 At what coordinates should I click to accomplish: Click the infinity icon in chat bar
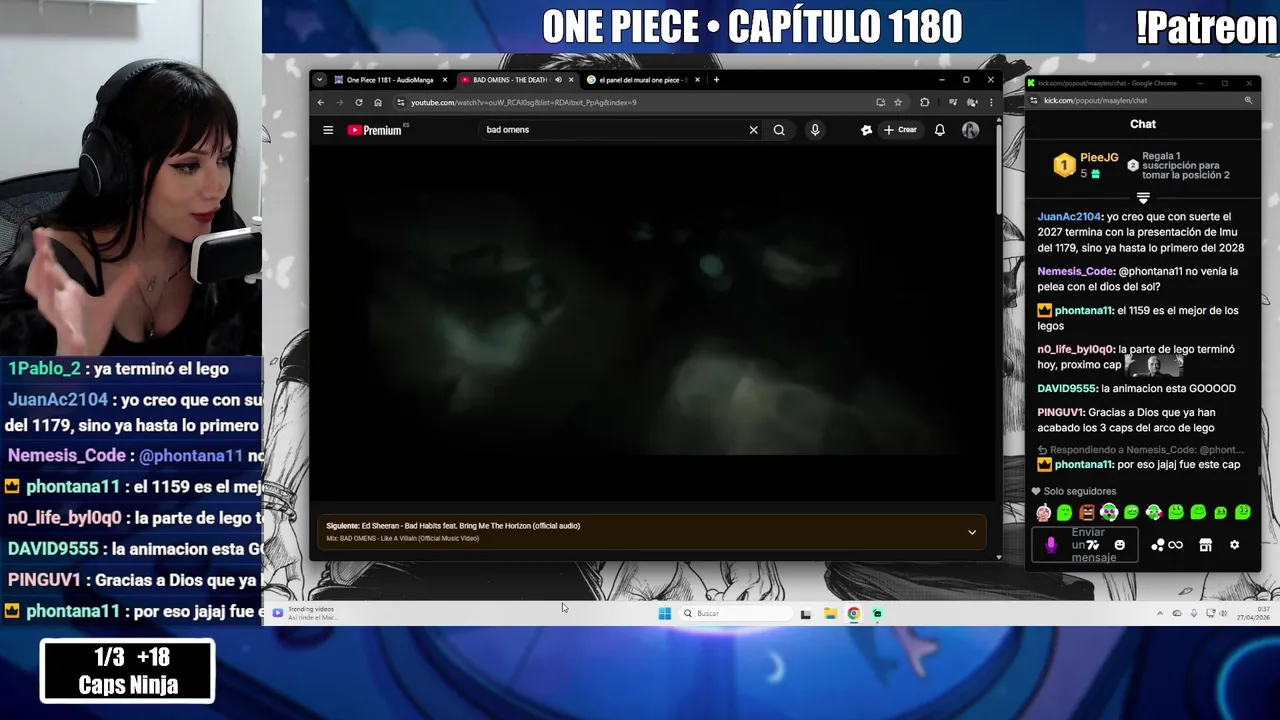point(1176,545)
